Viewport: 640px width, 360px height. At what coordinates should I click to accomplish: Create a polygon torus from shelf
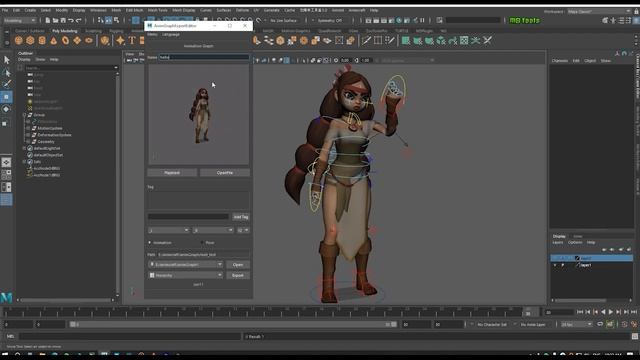coord(65,40)
